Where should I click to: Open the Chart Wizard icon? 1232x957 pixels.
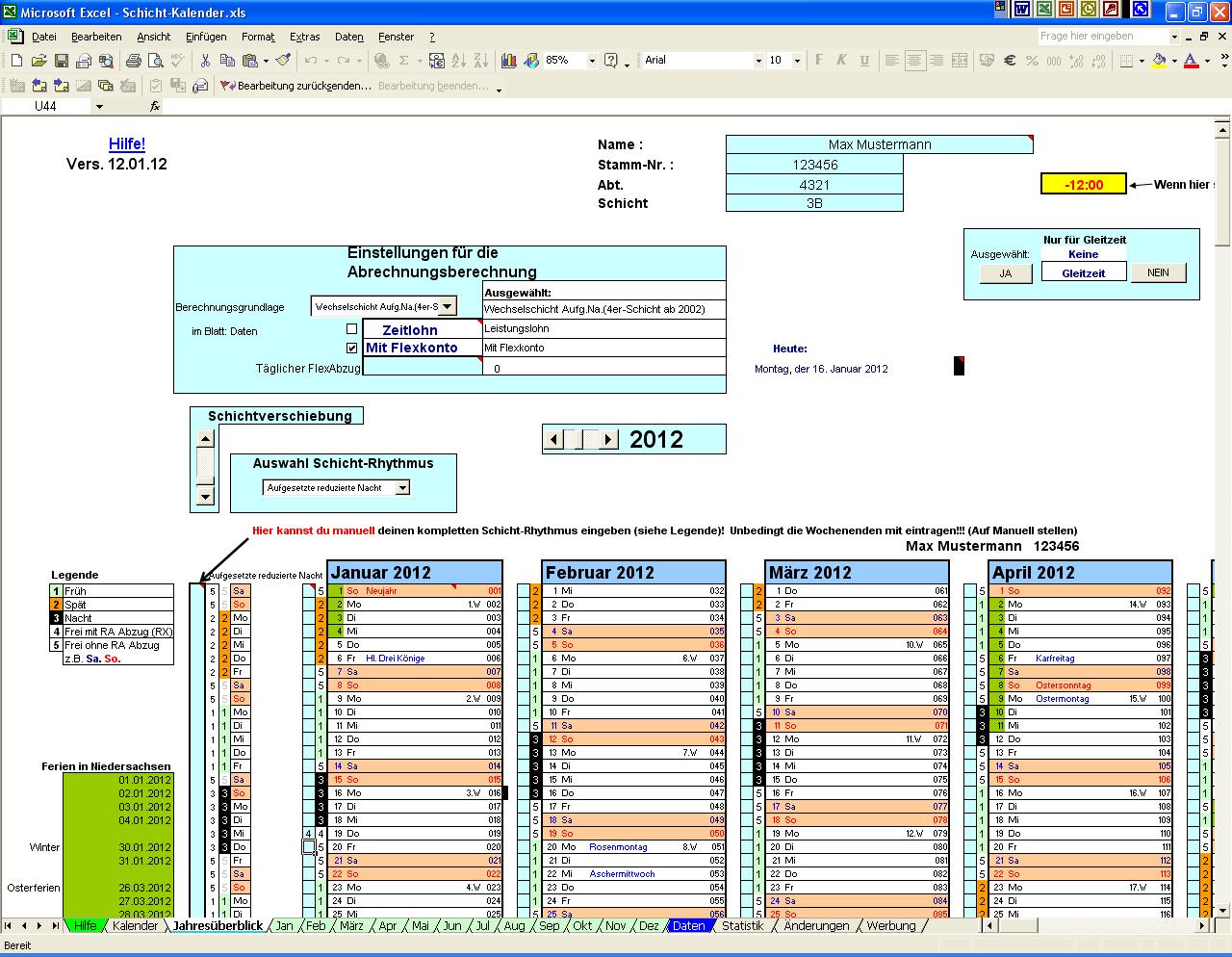click(x=509, y=60)
